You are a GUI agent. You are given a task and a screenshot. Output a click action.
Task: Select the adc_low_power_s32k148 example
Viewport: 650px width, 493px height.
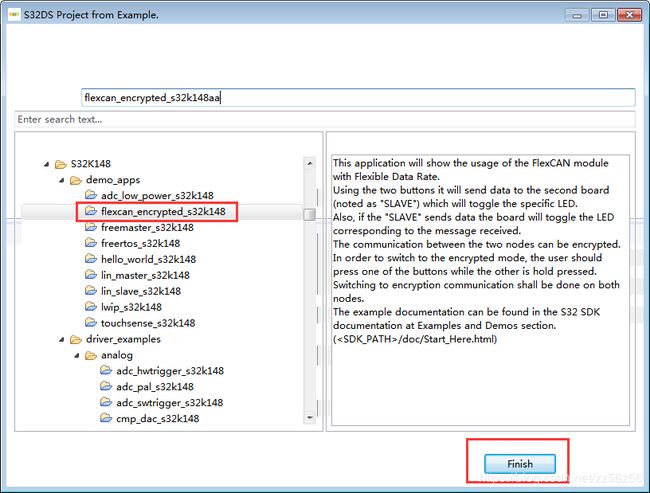(157, 195)
